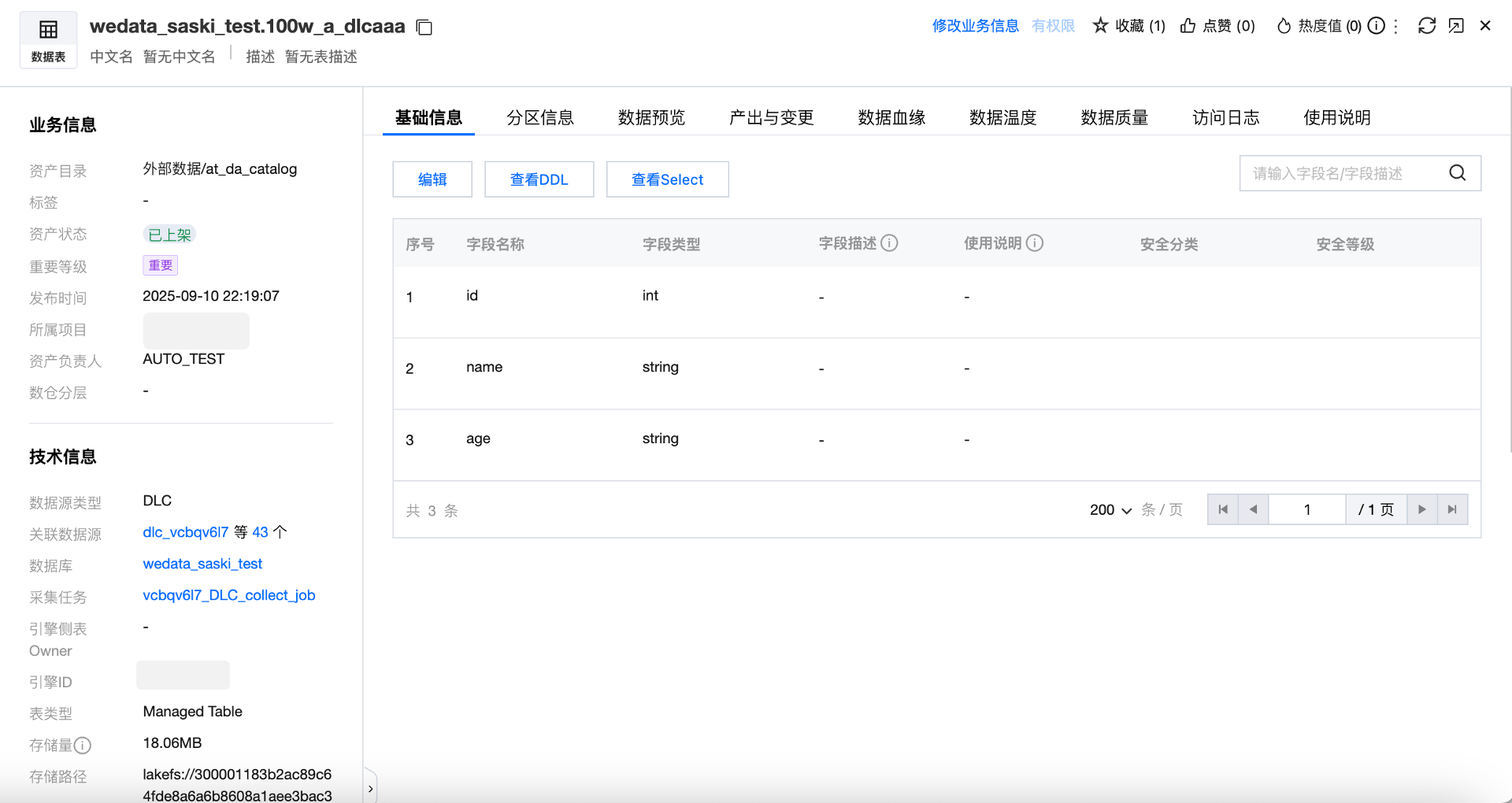1512x803 pixels.
Task: Open the 200 rows per page dropdown
Action: (1110, 510)
